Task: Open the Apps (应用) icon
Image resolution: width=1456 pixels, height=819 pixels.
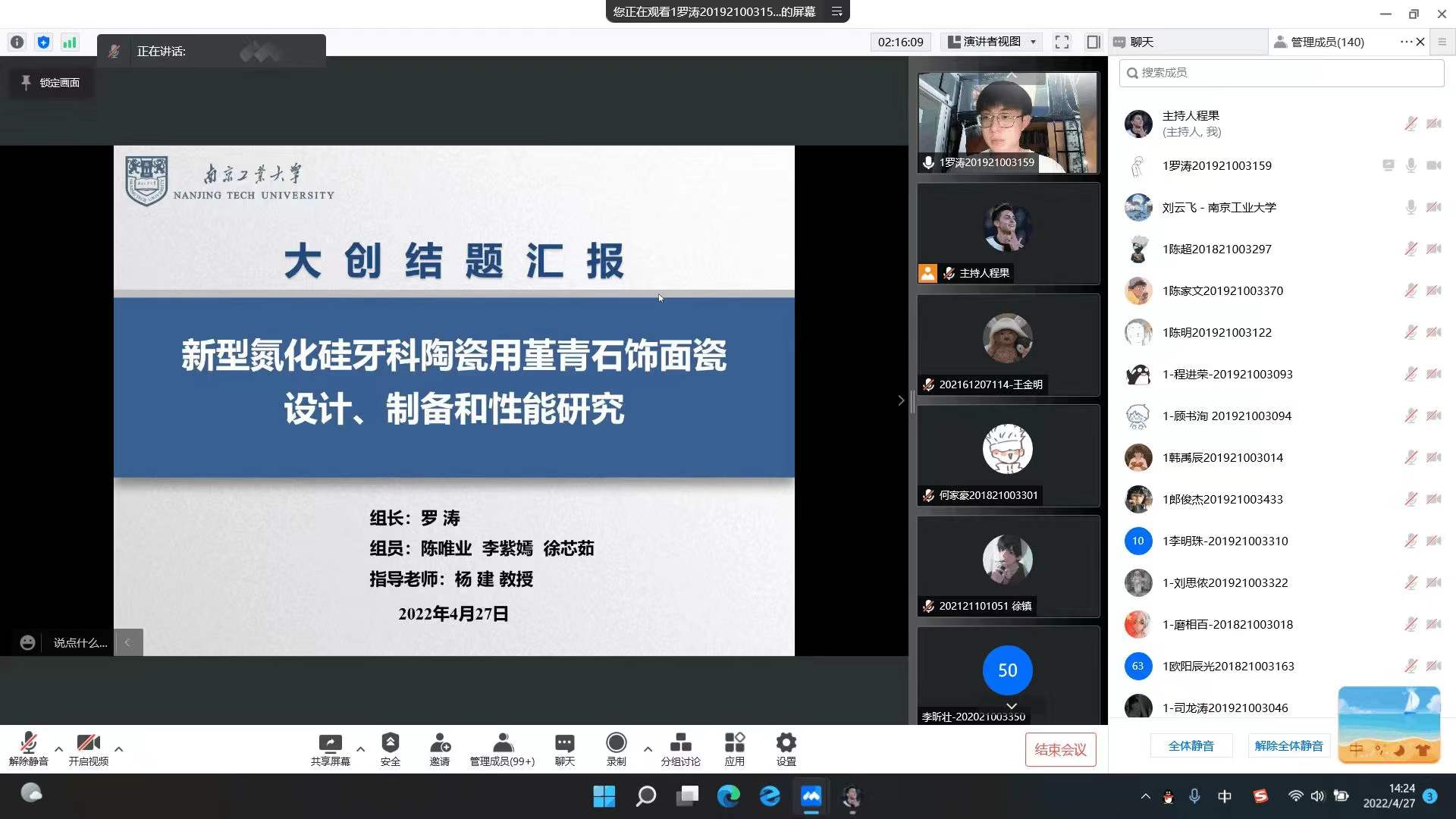Action: [734, 743]
